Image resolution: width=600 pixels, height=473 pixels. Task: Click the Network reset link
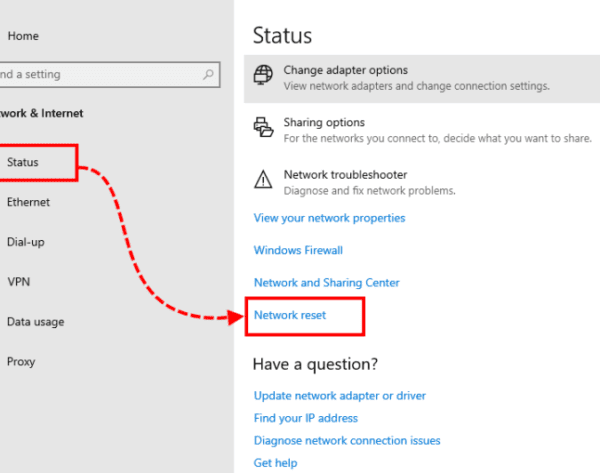pos(290,315)
